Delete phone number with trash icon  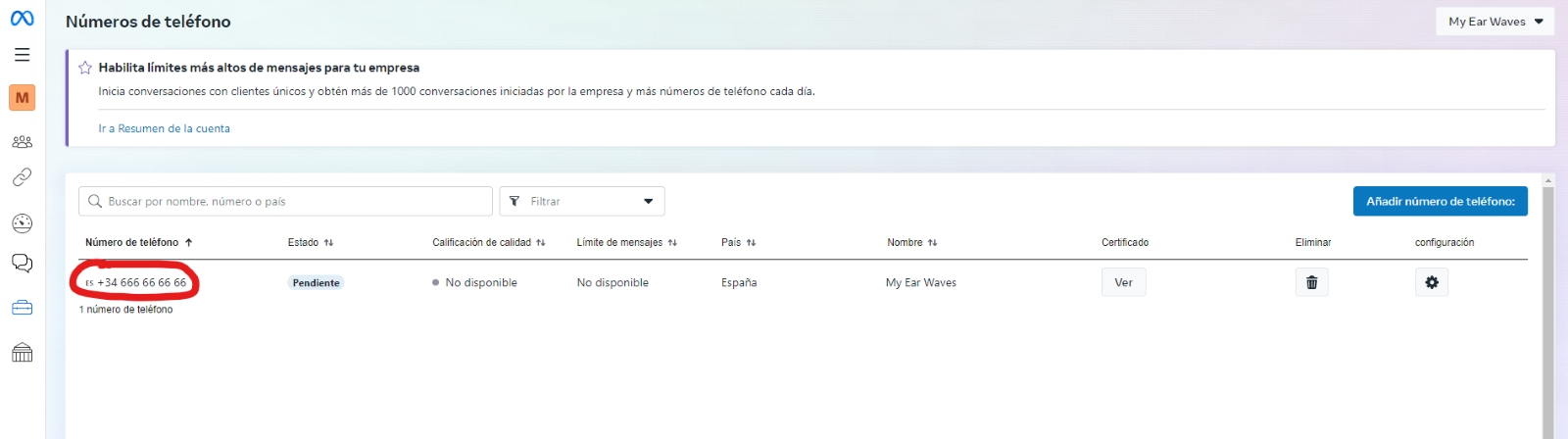[x=1311, y=282]
